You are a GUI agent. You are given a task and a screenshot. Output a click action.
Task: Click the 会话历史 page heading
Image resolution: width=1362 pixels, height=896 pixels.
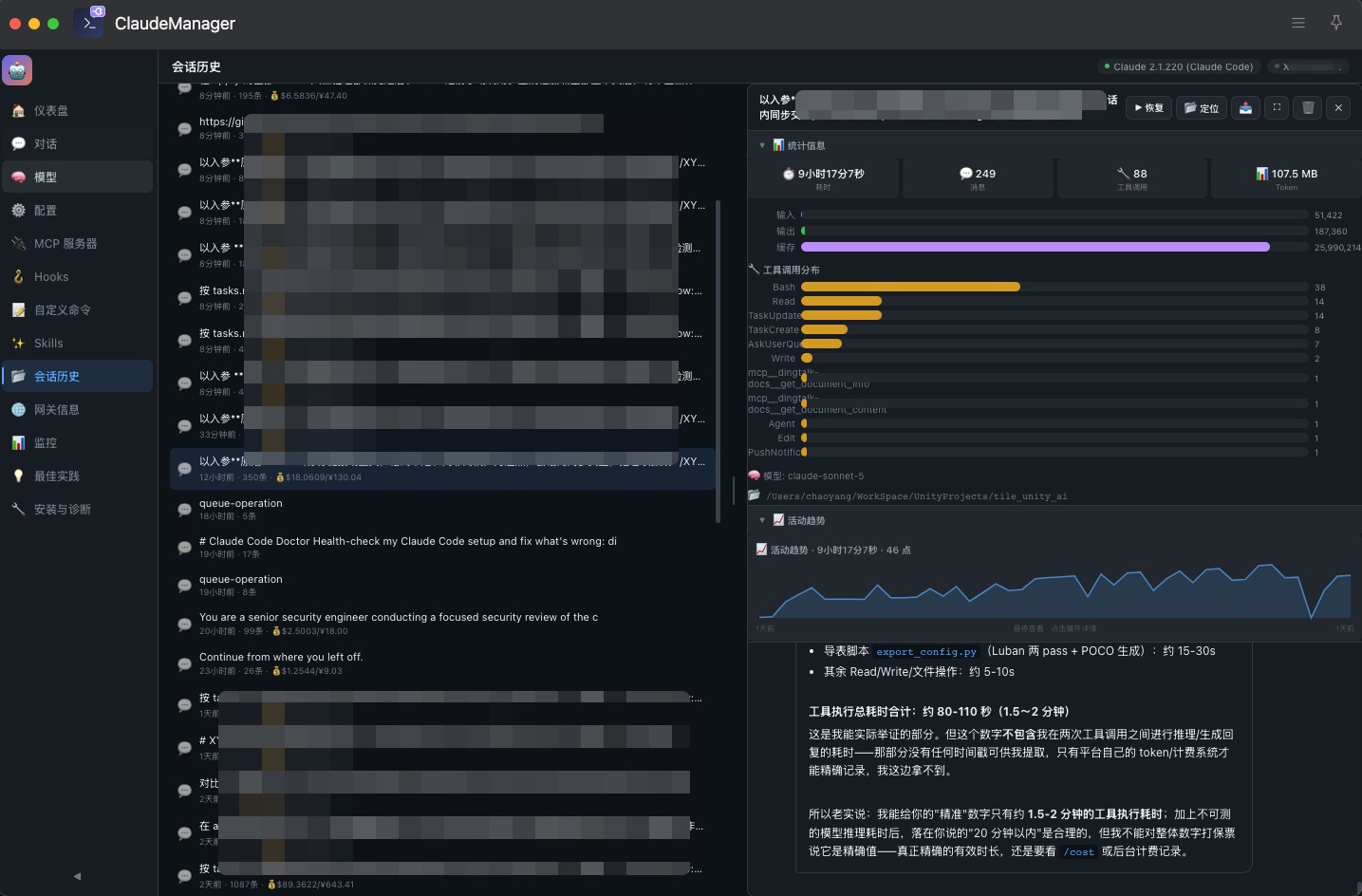tap(196, 67)
